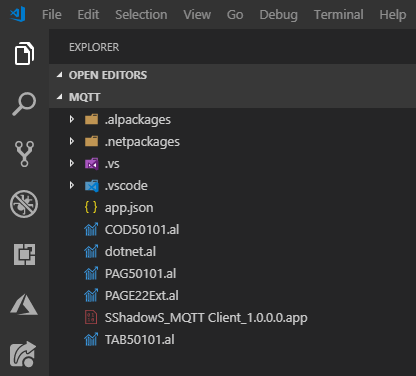Click the EXPLORER panel title
Viewport: 416px width, 376px height.
pos(94,47)
